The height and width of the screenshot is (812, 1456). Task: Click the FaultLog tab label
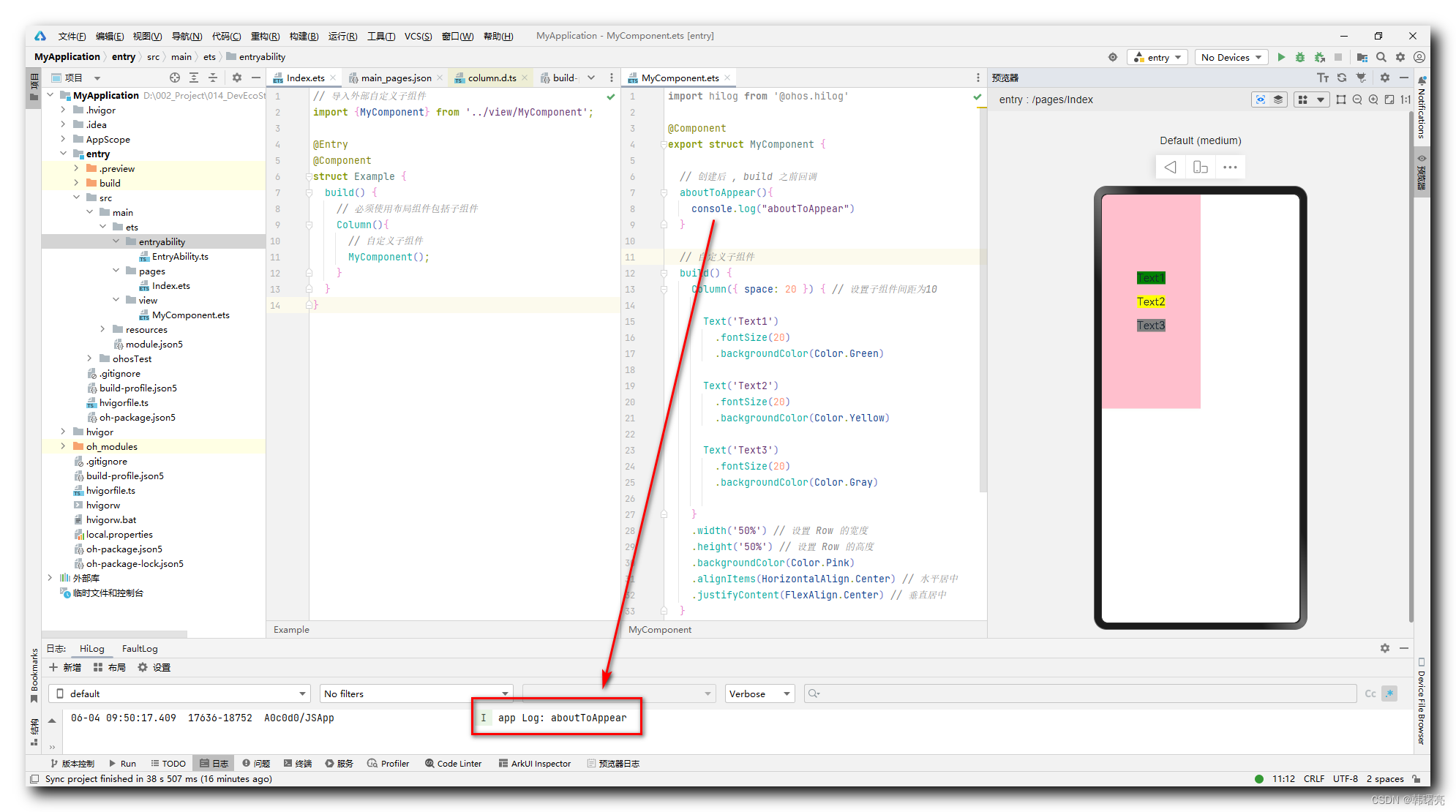tap(141, 650)
